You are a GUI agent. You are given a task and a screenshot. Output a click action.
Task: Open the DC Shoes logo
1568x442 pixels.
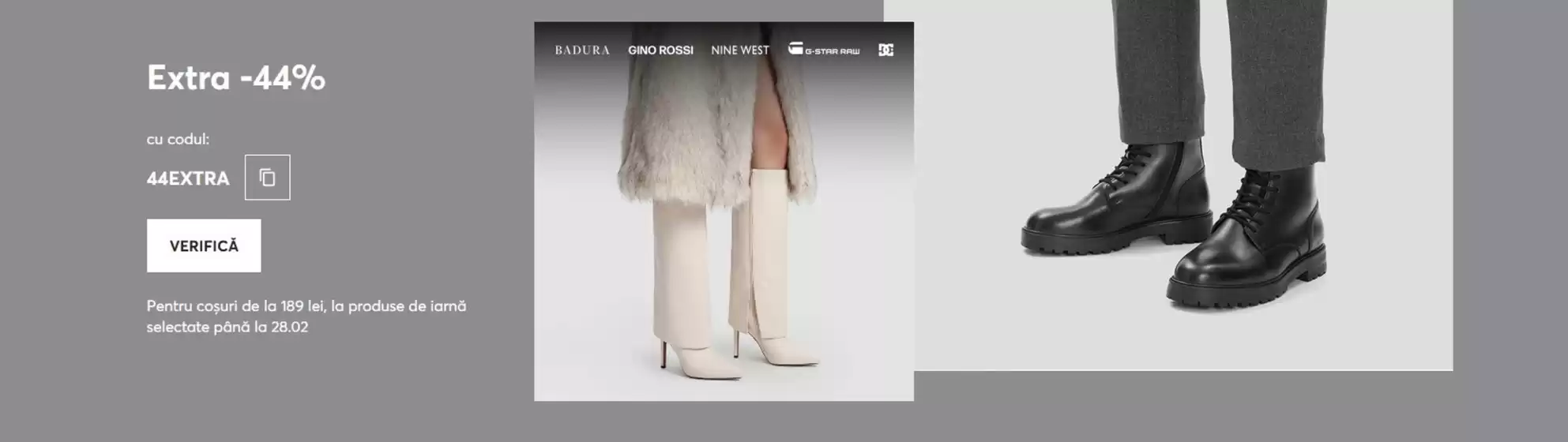(x=886, y=51)
